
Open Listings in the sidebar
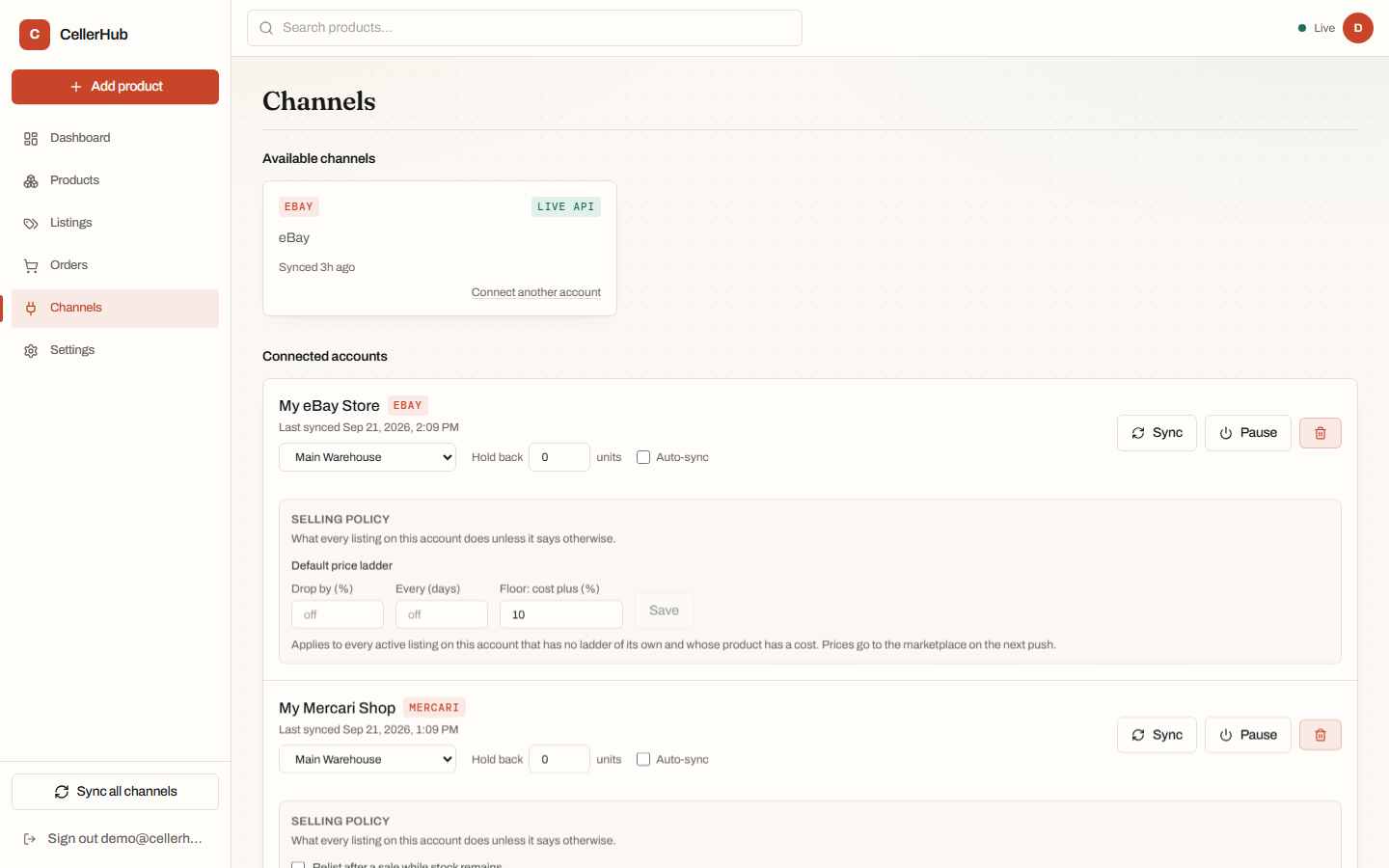click(x=115, y=223)
